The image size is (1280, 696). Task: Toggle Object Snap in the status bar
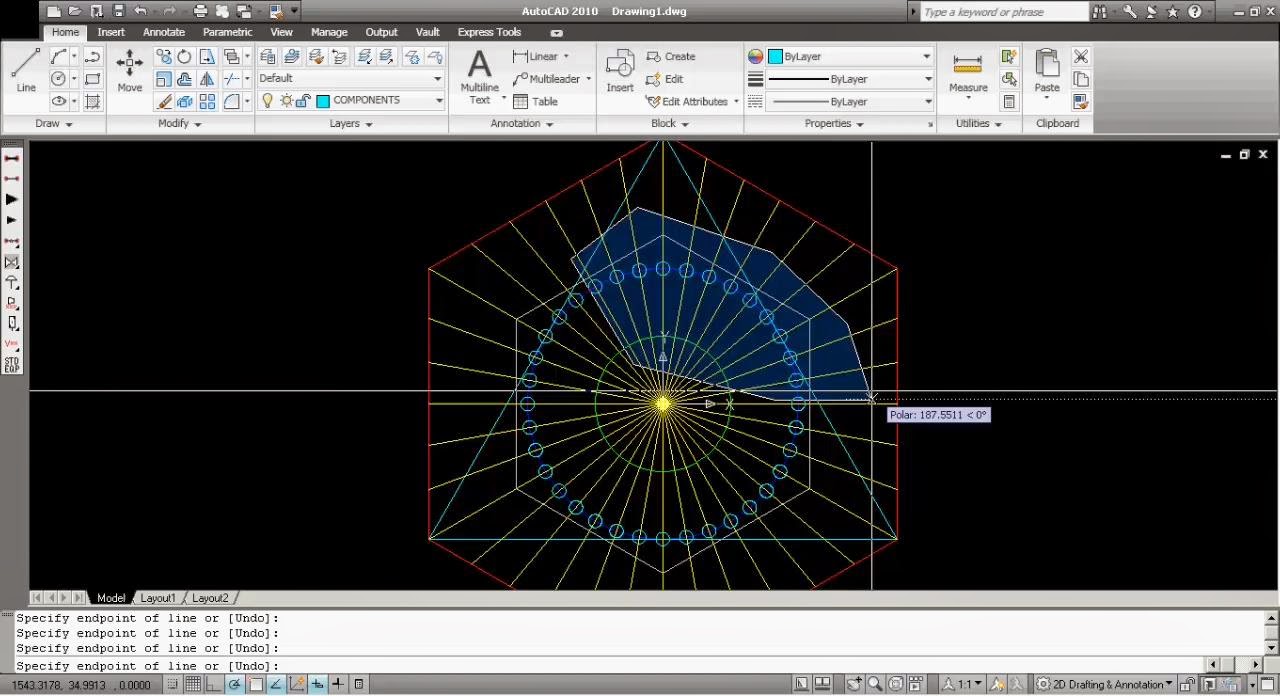tap(256, 685)
